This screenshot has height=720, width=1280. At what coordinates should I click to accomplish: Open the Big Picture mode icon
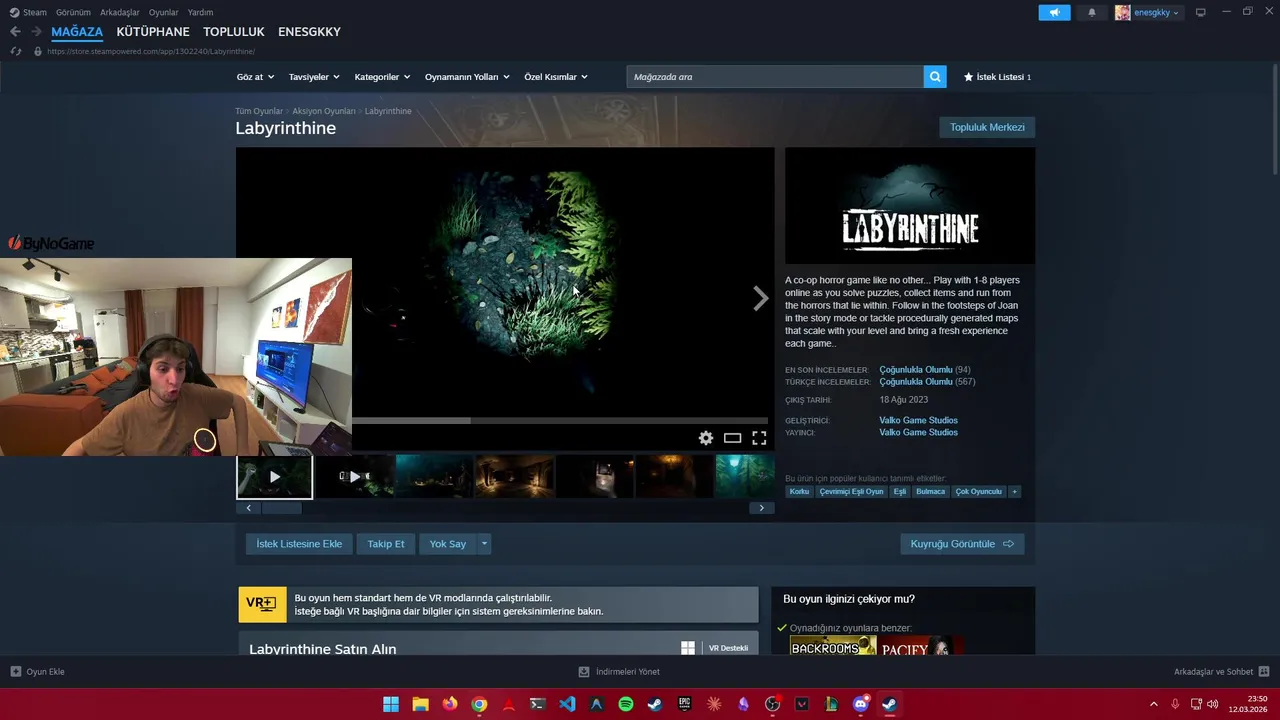tap(1200, 12)
